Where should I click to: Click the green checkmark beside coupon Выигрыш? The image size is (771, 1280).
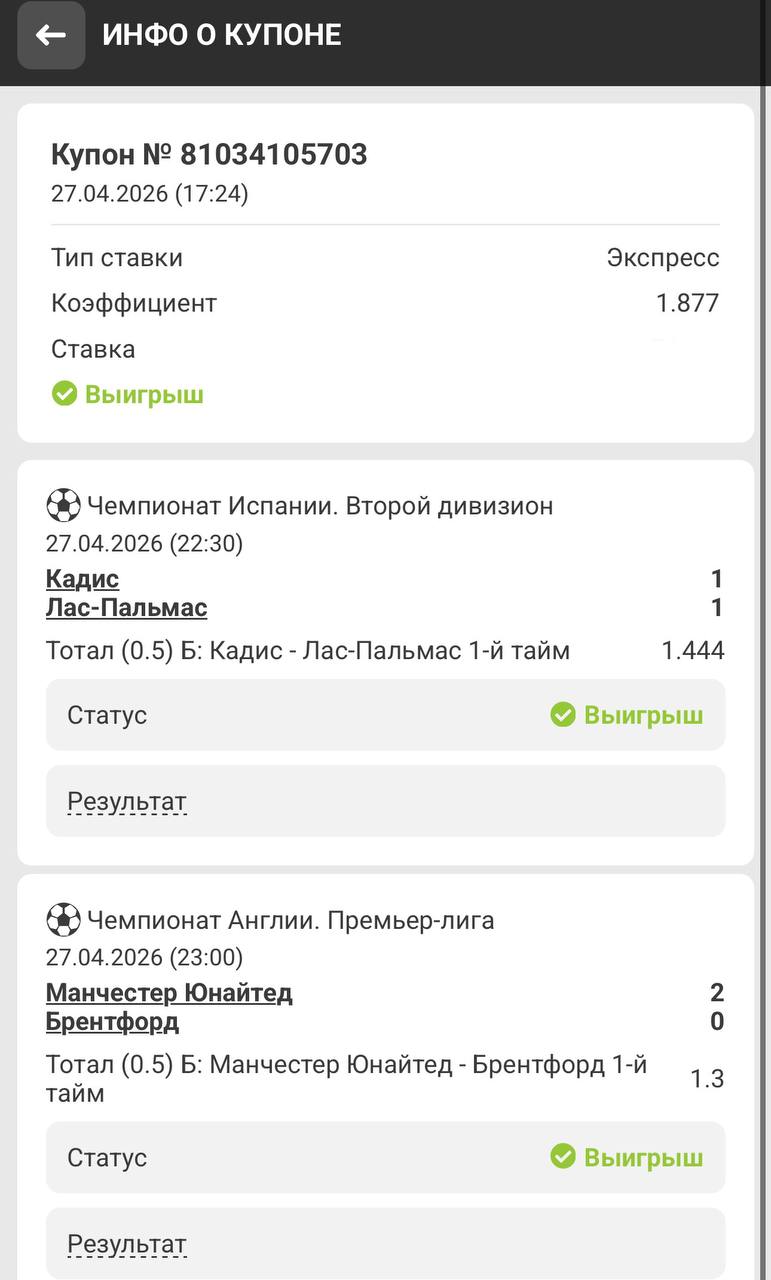pos(64,394)
